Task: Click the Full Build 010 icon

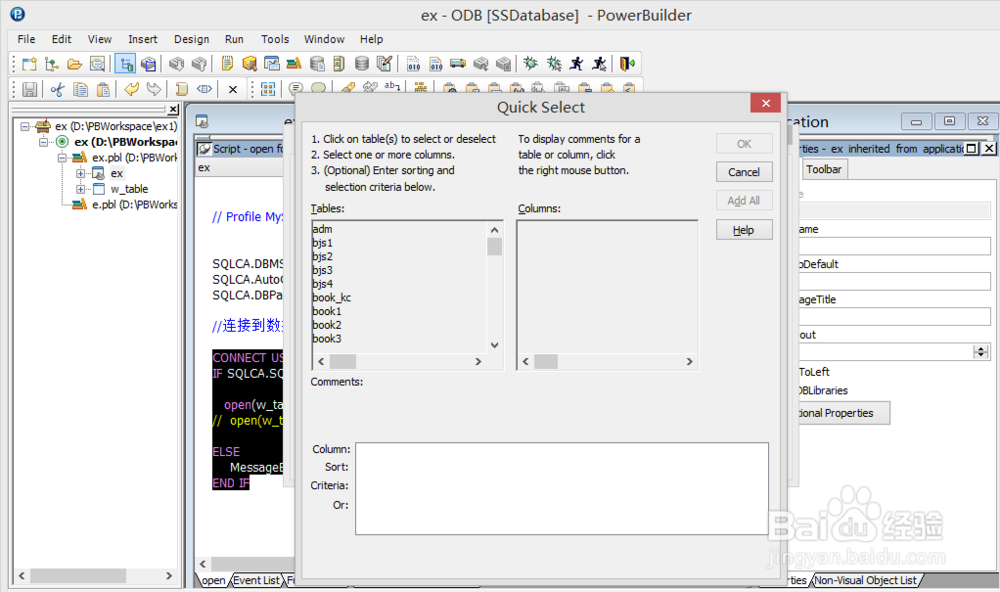Action: [436, 64]
